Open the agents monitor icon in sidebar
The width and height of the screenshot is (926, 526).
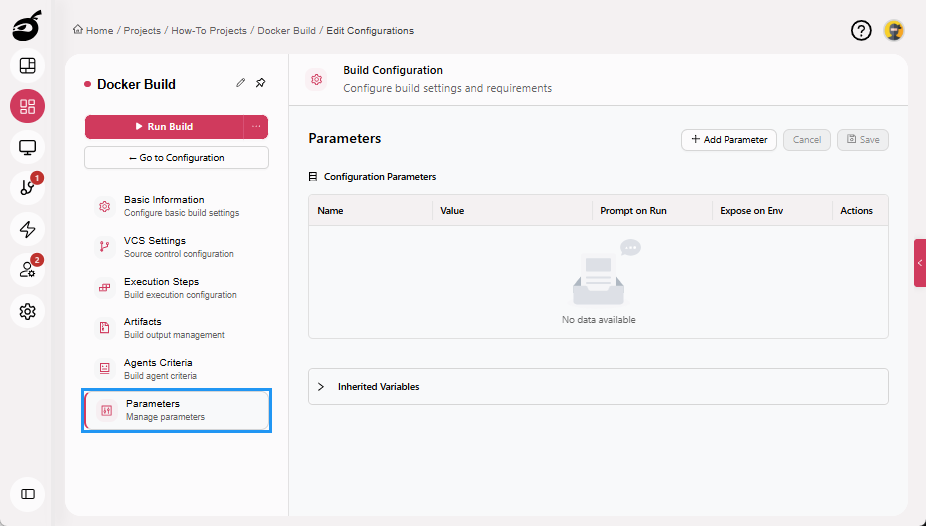27,147
